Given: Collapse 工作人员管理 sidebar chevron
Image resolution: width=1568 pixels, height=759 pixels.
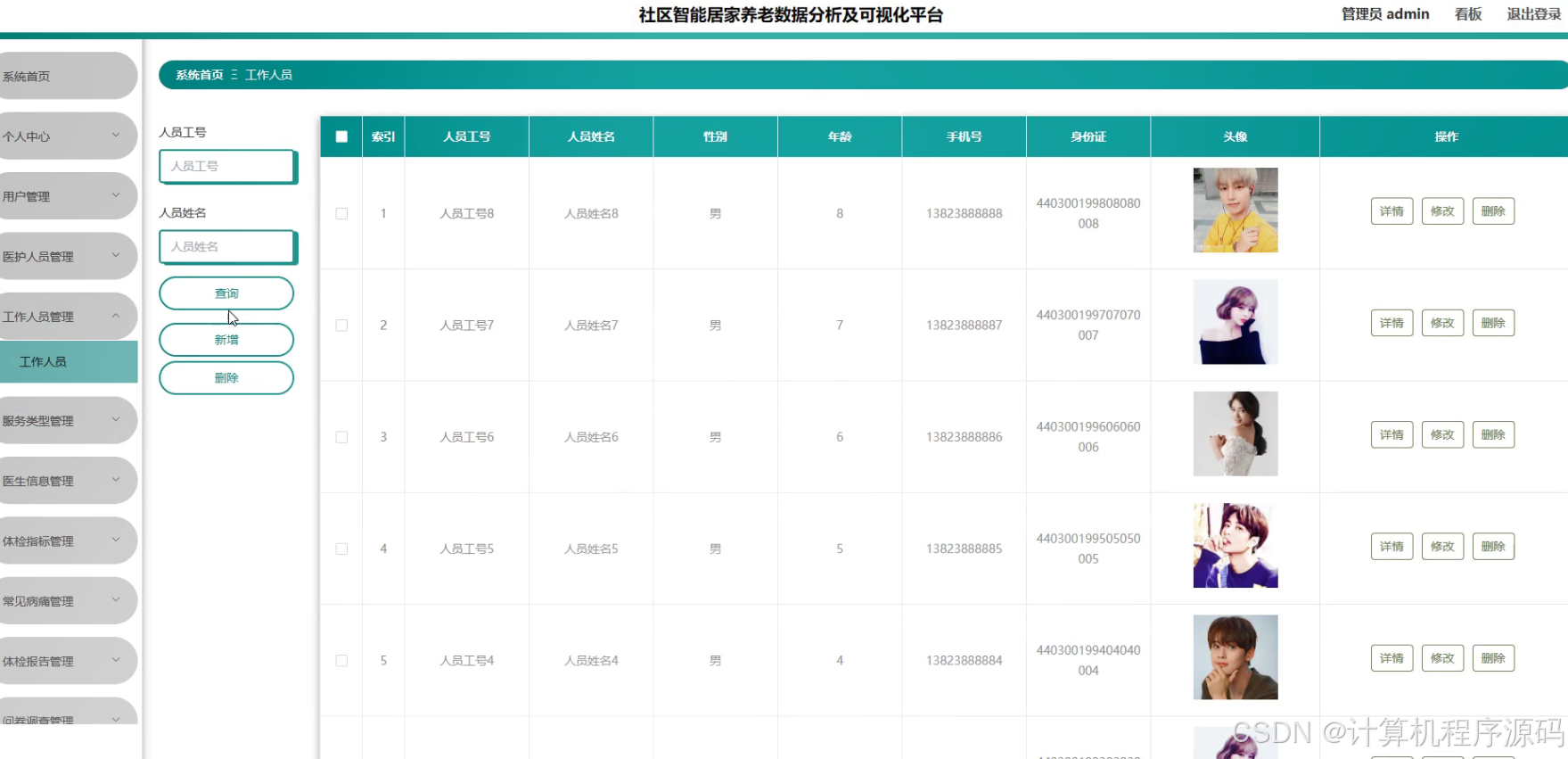Looking at the screenshot, I should (116, 316).
